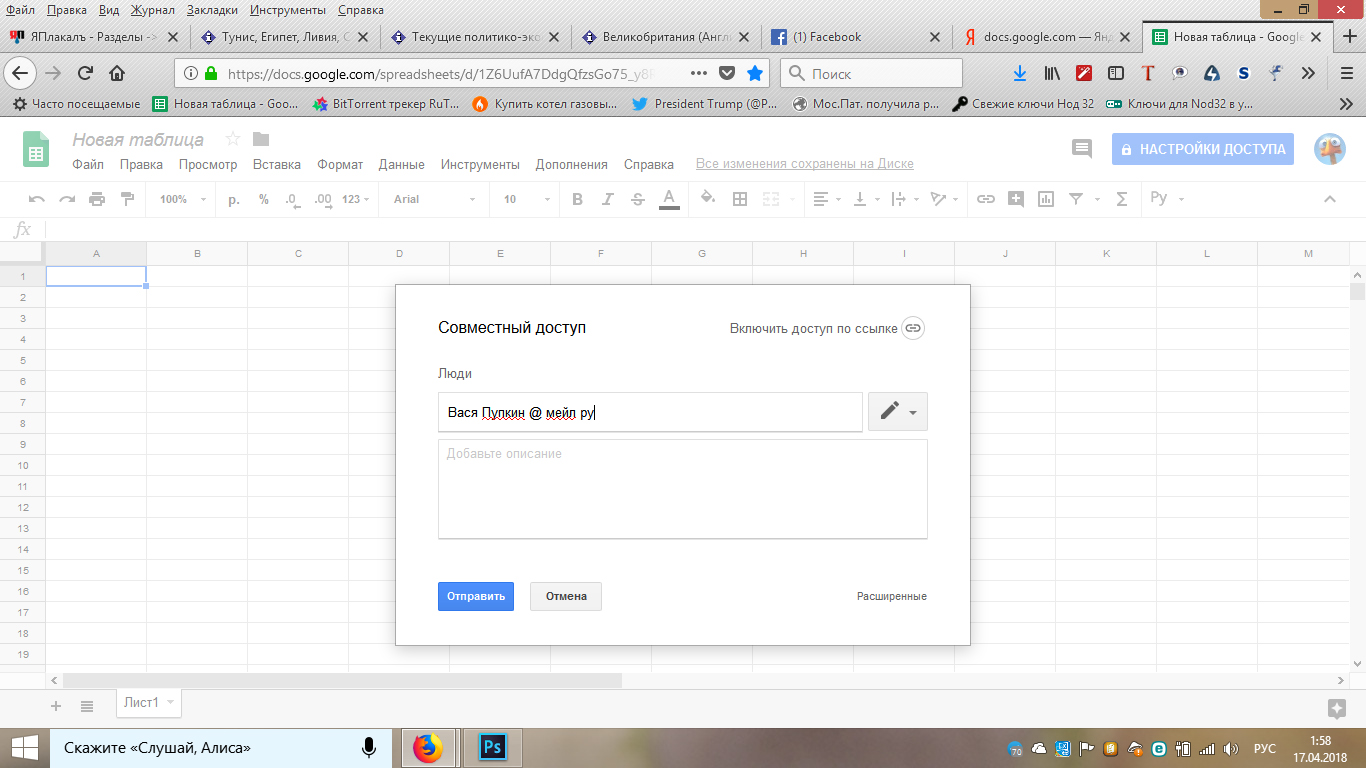
Task: Click the horizontal scrollbar of the sheet
Action: point(342,680)
